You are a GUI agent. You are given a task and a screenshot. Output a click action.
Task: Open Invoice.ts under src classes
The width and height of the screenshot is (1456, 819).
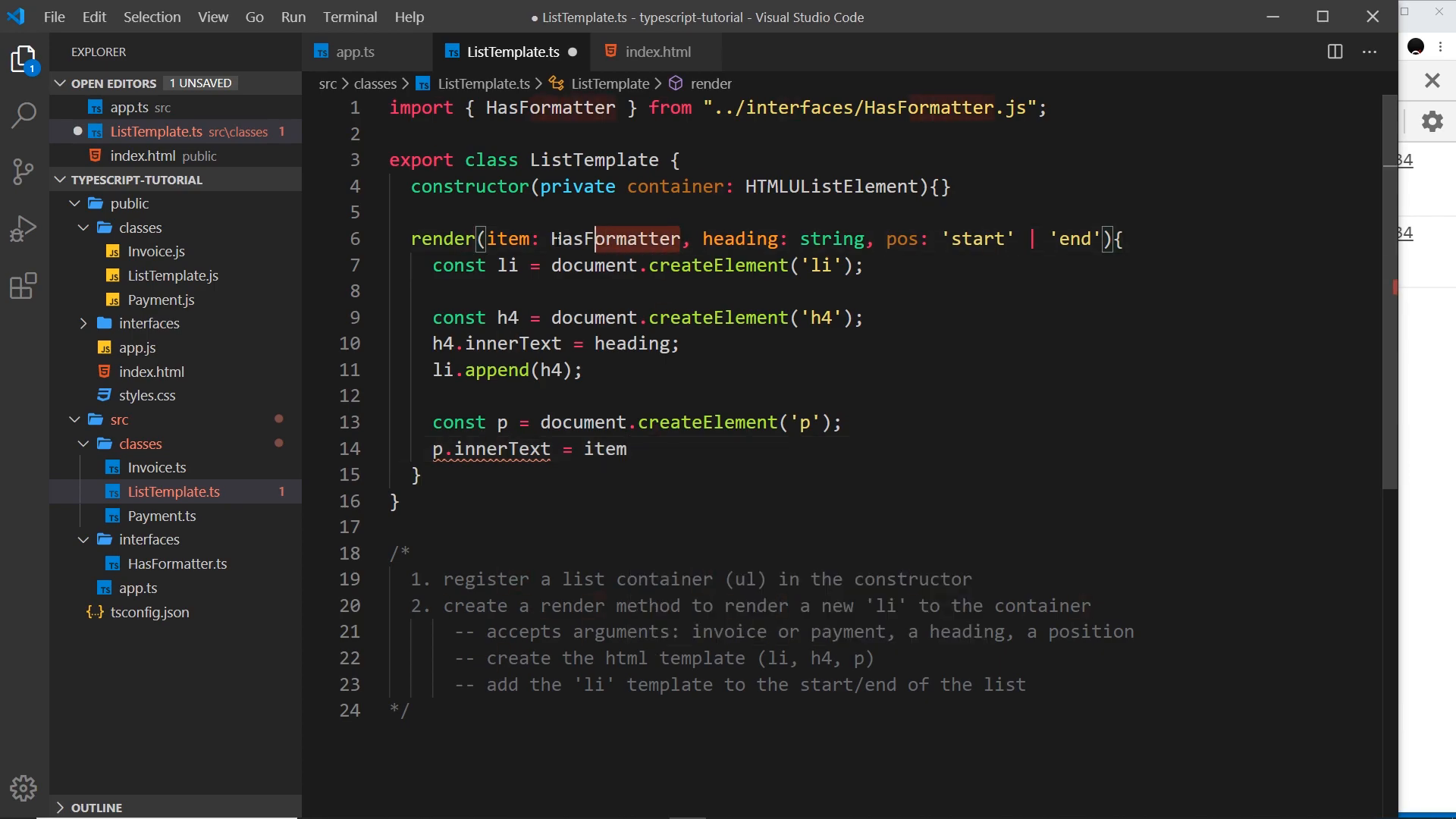click(x=156, y=467)
